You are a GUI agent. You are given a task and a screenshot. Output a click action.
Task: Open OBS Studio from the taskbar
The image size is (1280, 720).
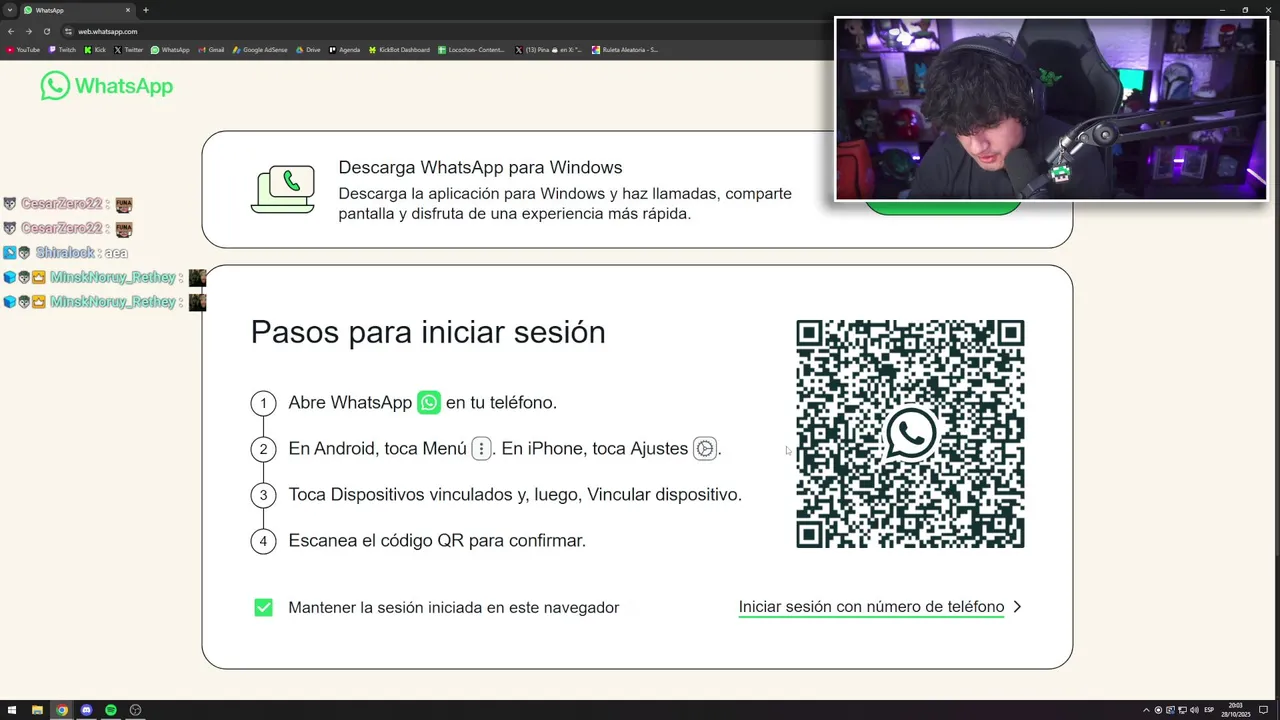135,710
